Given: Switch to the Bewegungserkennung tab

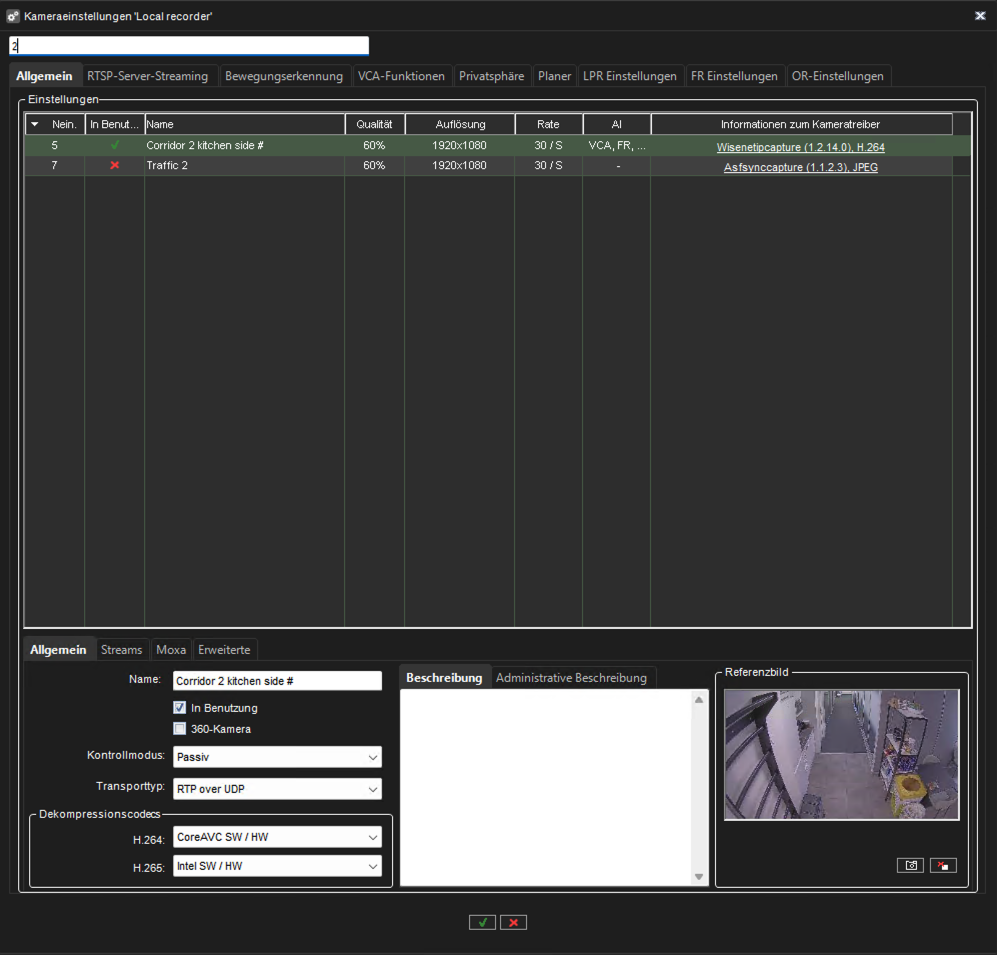Looking at the screenshot, I should (284, 75).
